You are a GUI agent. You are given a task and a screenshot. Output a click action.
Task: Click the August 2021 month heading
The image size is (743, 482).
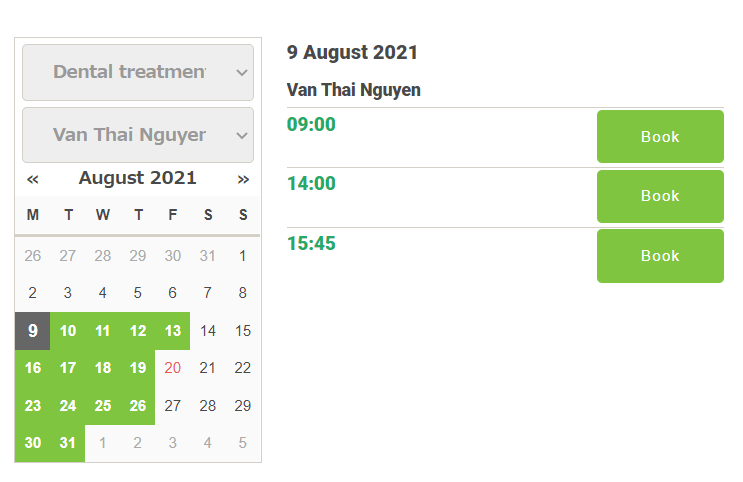pyautogui.click(x=138, y=179)
